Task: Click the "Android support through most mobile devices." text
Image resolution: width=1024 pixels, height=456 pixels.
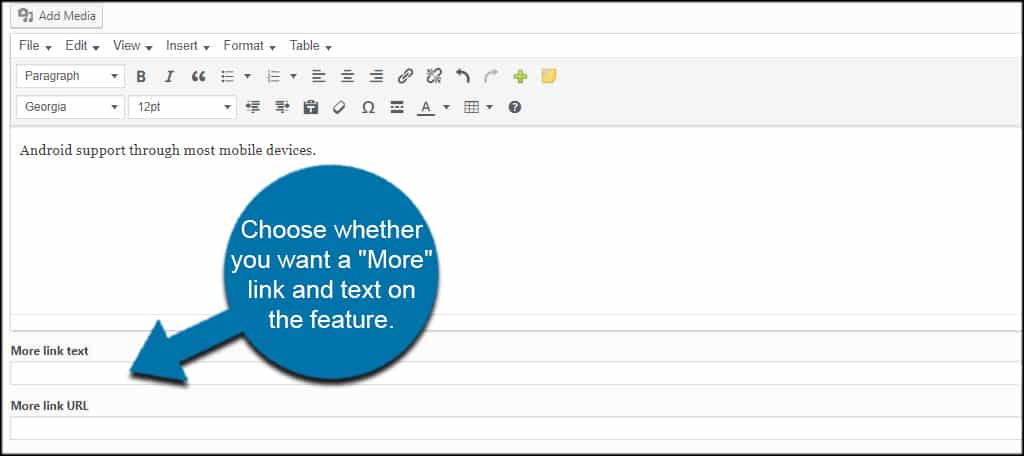Action: coord(168,151)
